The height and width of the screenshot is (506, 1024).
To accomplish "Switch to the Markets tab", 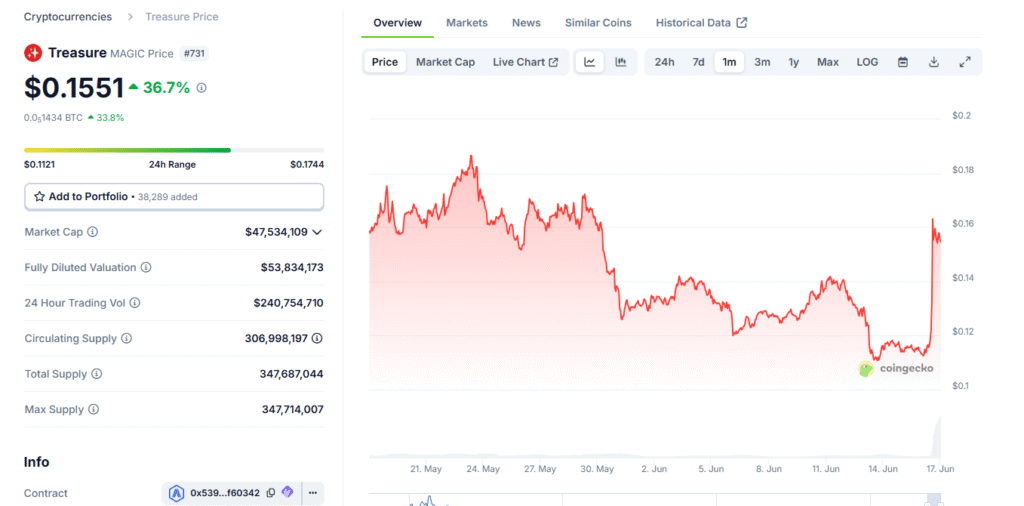I will 467,23.
